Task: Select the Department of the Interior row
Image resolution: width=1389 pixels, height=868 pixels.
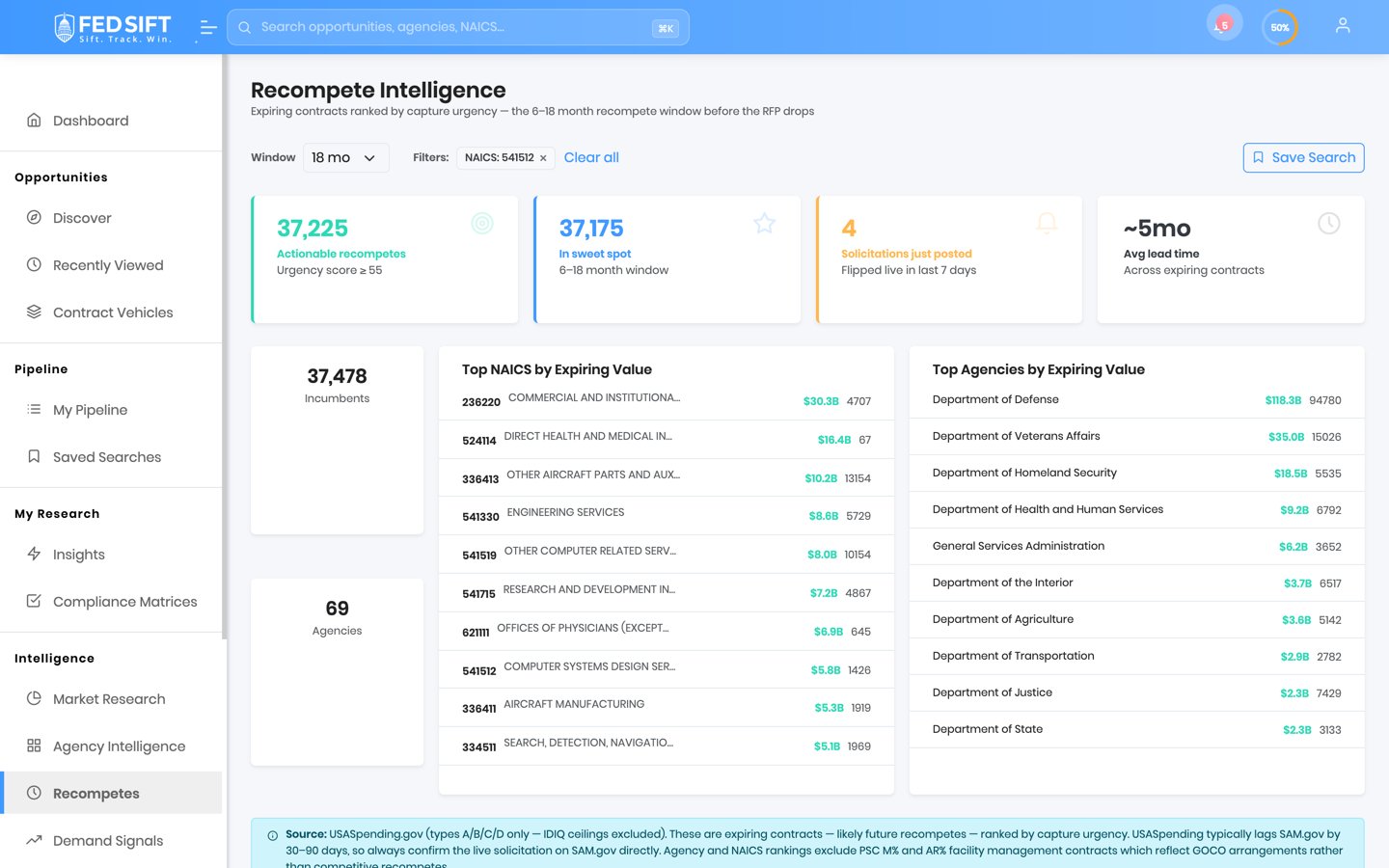Action: tap(1137, 583)
